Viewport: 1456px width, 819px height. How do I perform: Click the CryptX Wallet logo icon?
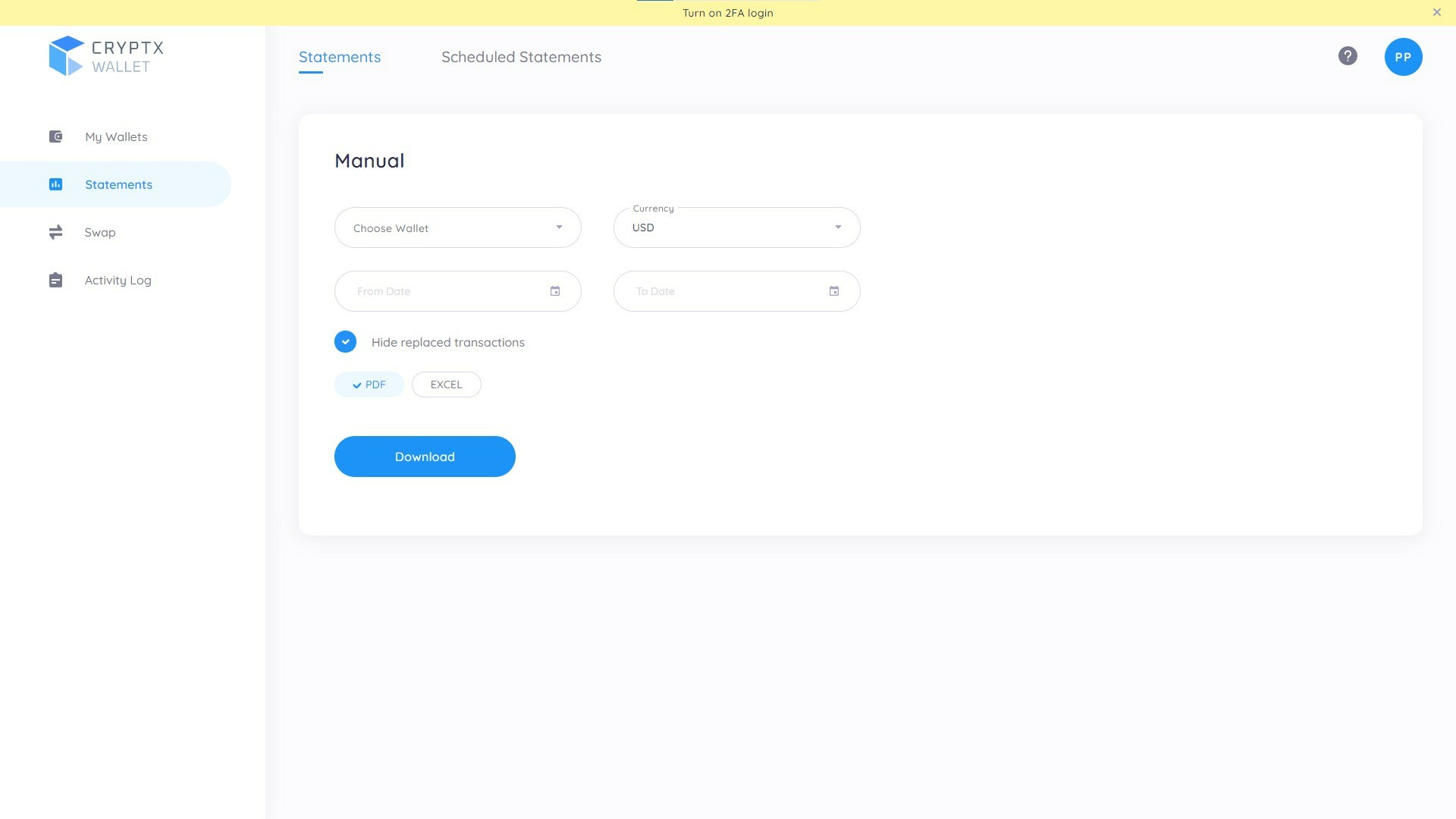pyautogui.click(x=65, y=56)
